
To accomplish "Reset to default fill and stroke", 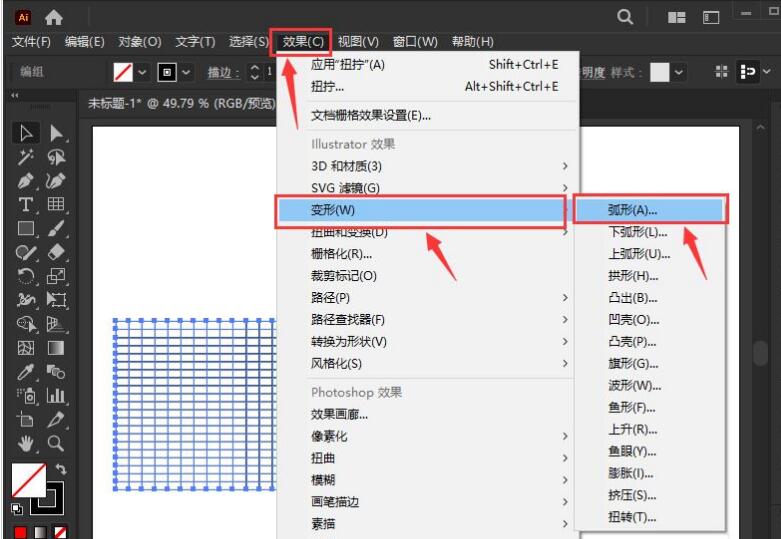I will (16, 509).
